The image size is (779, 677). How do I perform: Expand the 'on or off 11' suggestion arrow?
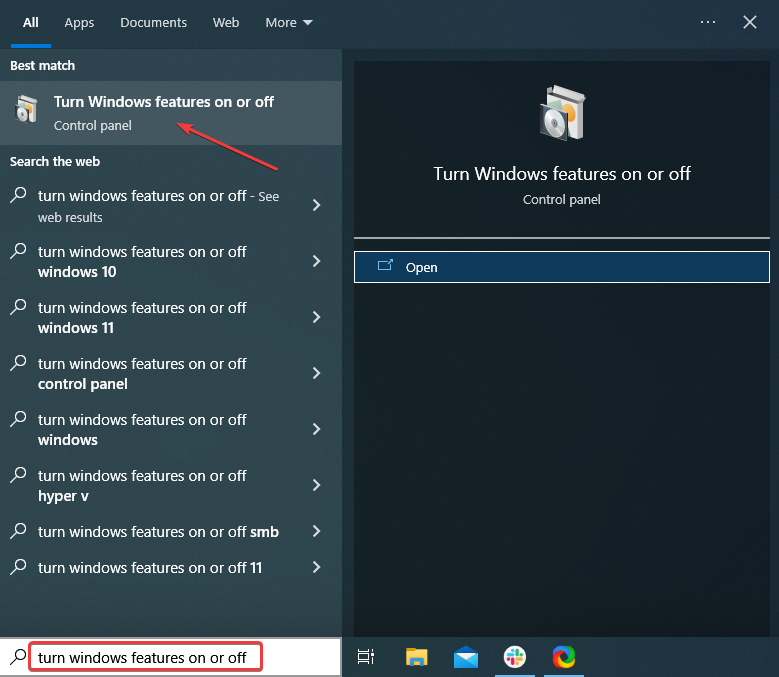pos(316,567)
